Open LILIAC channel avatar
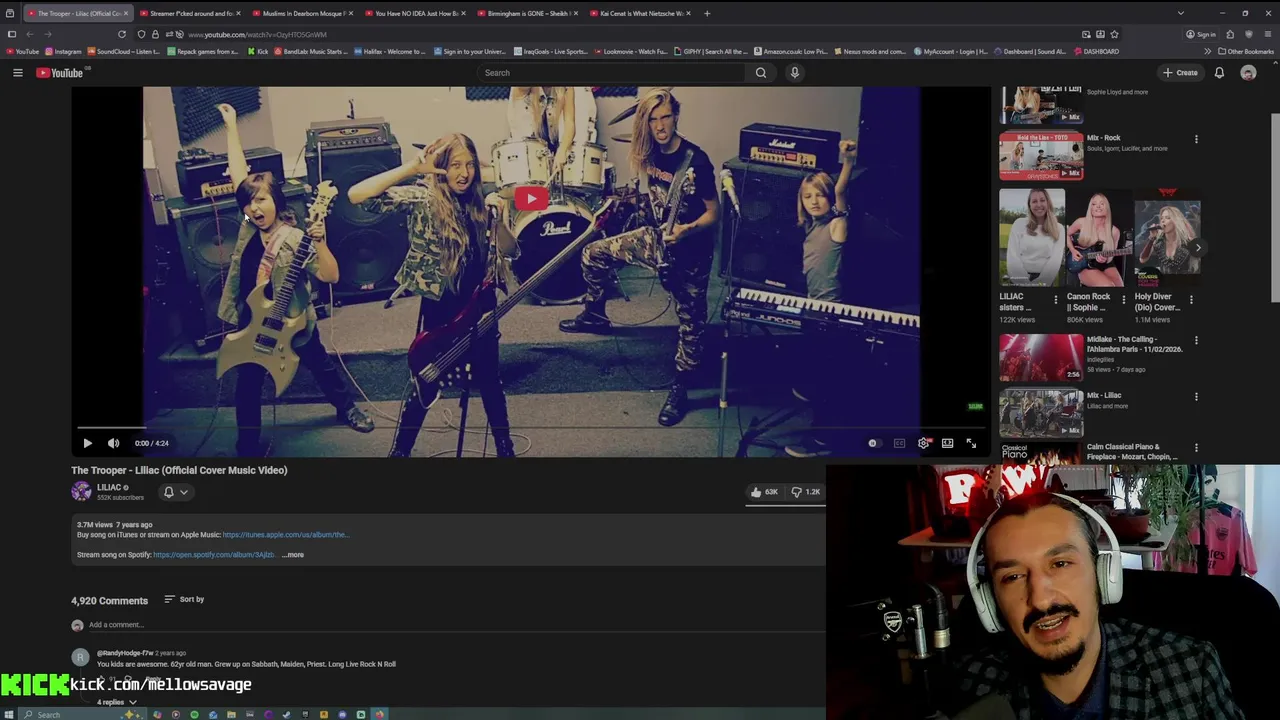Screen dimensions: 1280x720 click(x=81, y=491)
